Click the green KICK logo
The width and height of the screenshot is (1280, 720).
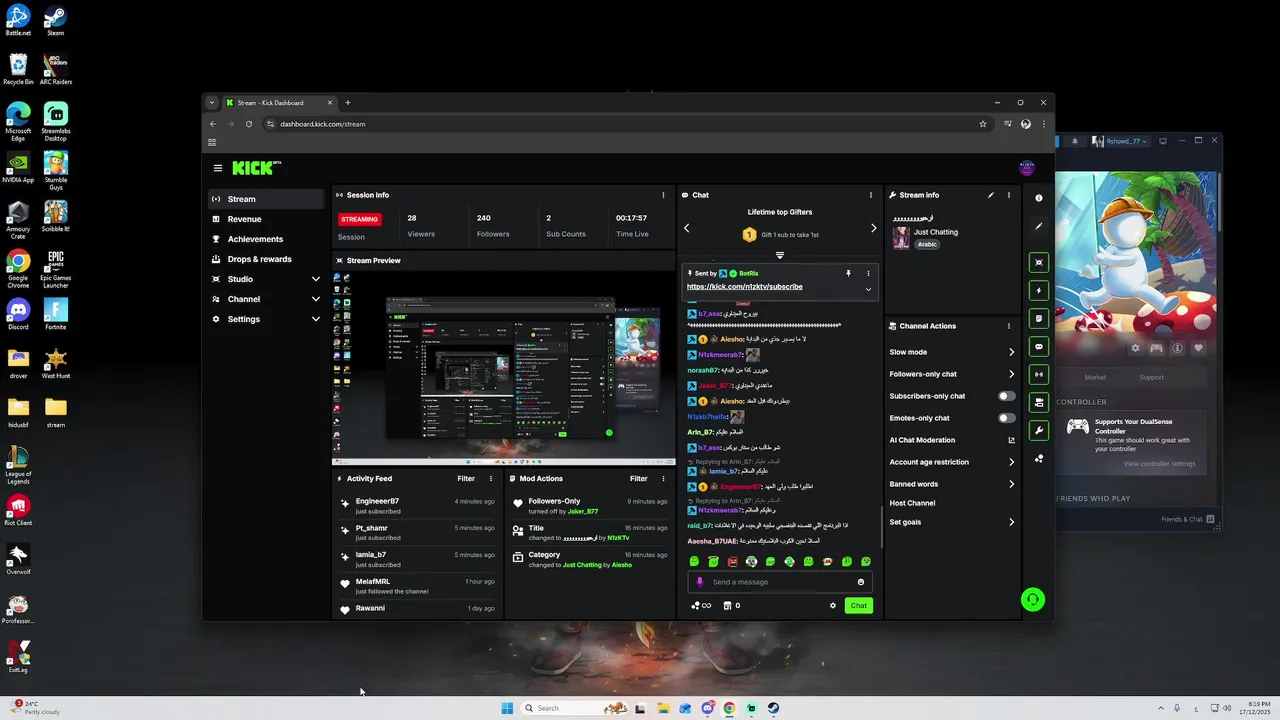tap(256, 168)
